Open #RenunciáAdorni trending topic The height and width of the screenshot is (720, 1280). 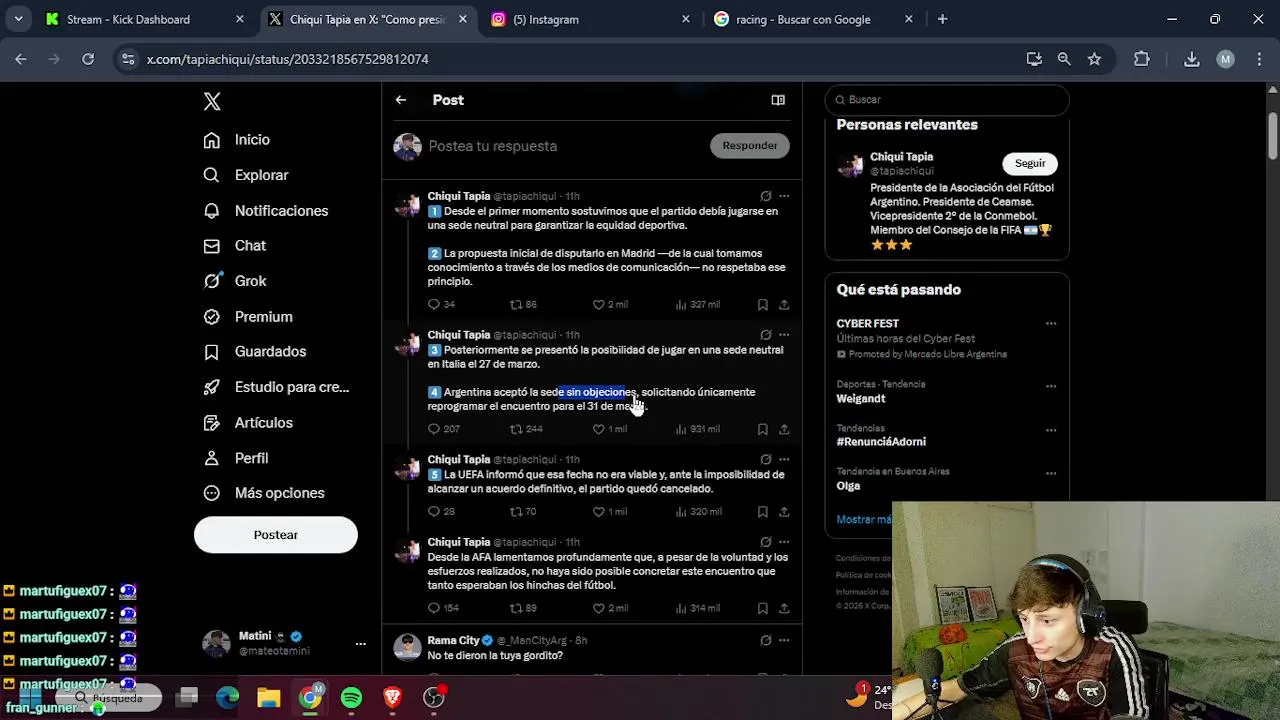coord(881,442)
